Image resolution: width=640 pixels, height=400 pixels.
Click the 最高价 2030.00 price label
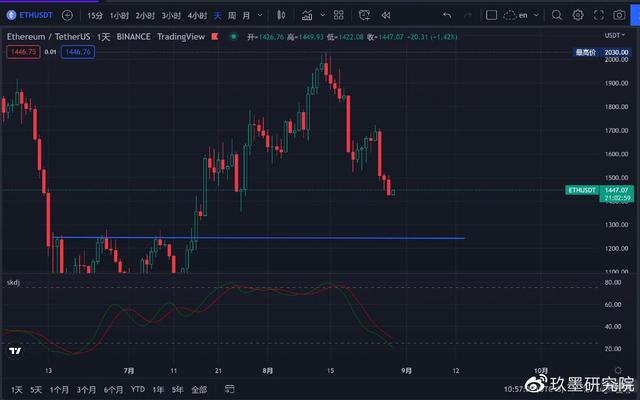[x=602, y=52]
